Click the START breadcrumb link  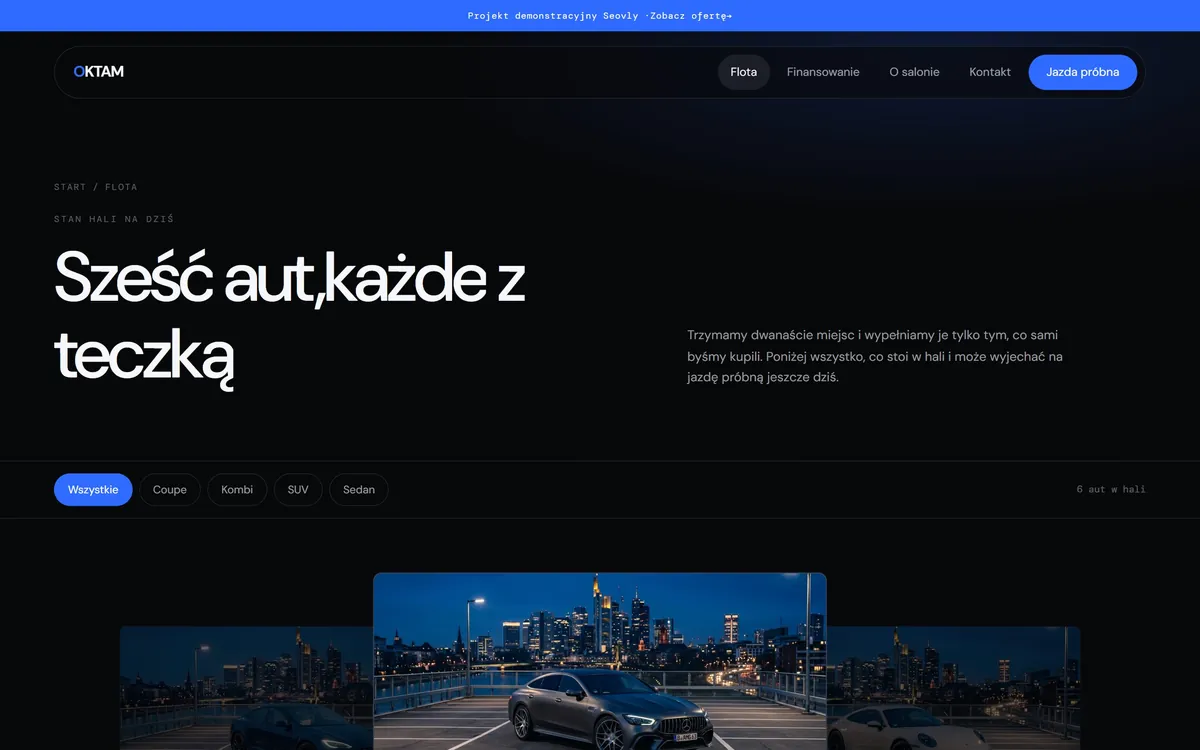pos(70,187)
